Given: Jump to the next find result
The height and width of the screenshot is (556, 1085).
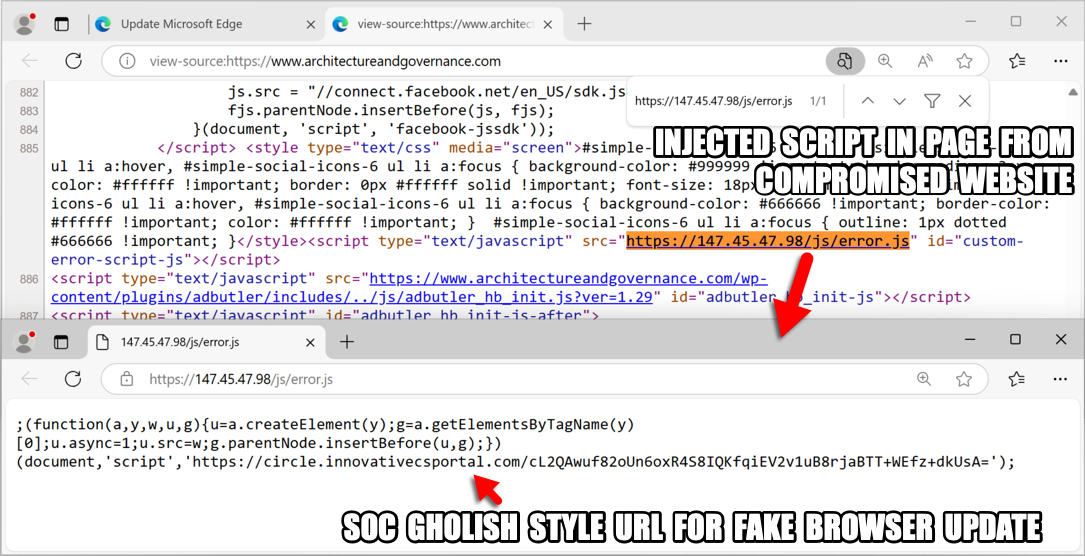Looking at the screenshot, I should tap(900, 101).
